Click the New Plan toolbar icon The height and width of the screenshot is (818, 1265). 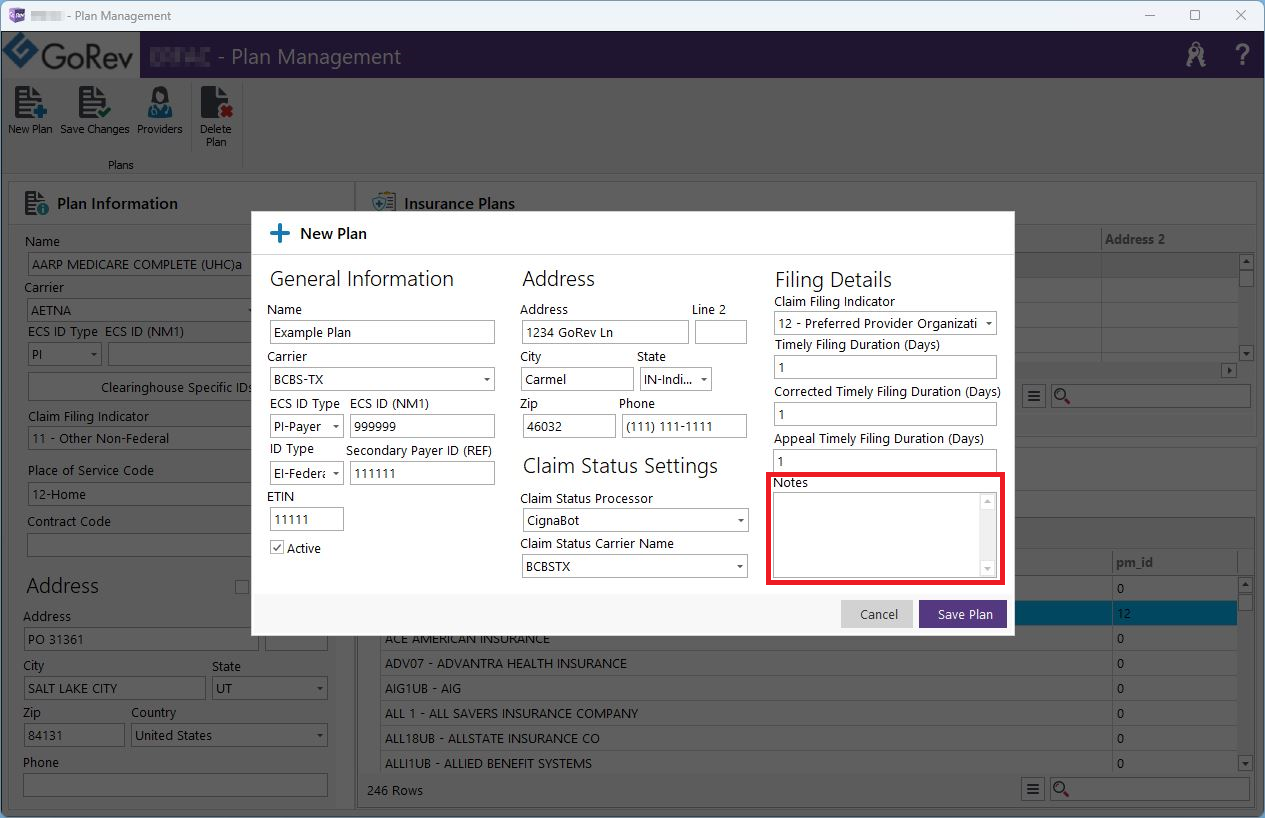30,103
